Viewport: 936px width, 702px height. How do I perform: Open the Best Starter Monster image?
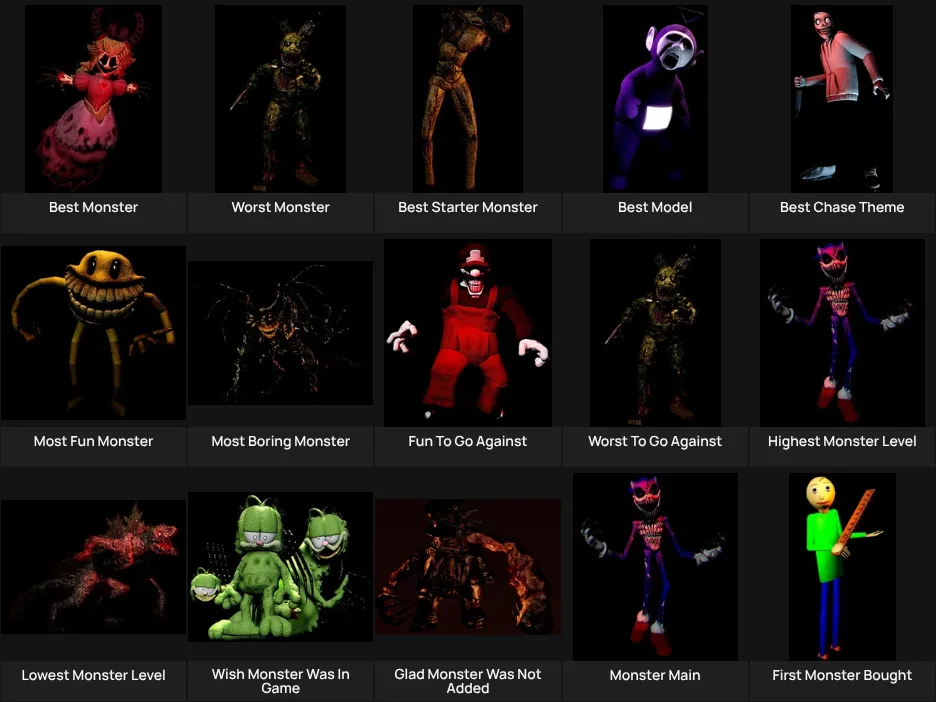point(467,98)
